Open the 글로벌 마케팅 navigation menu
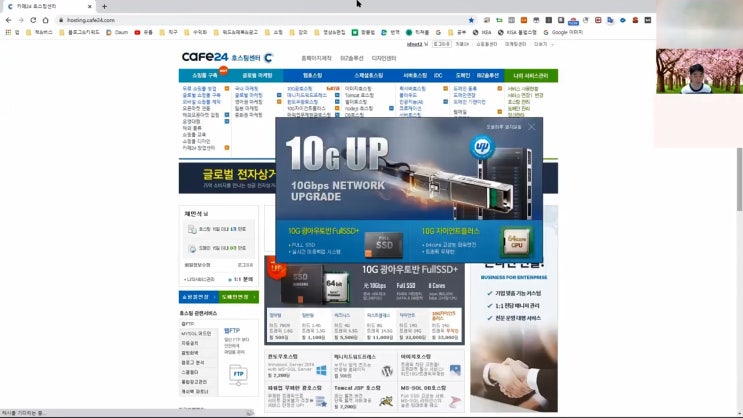 pyautogui.click(x=257, y=75)
